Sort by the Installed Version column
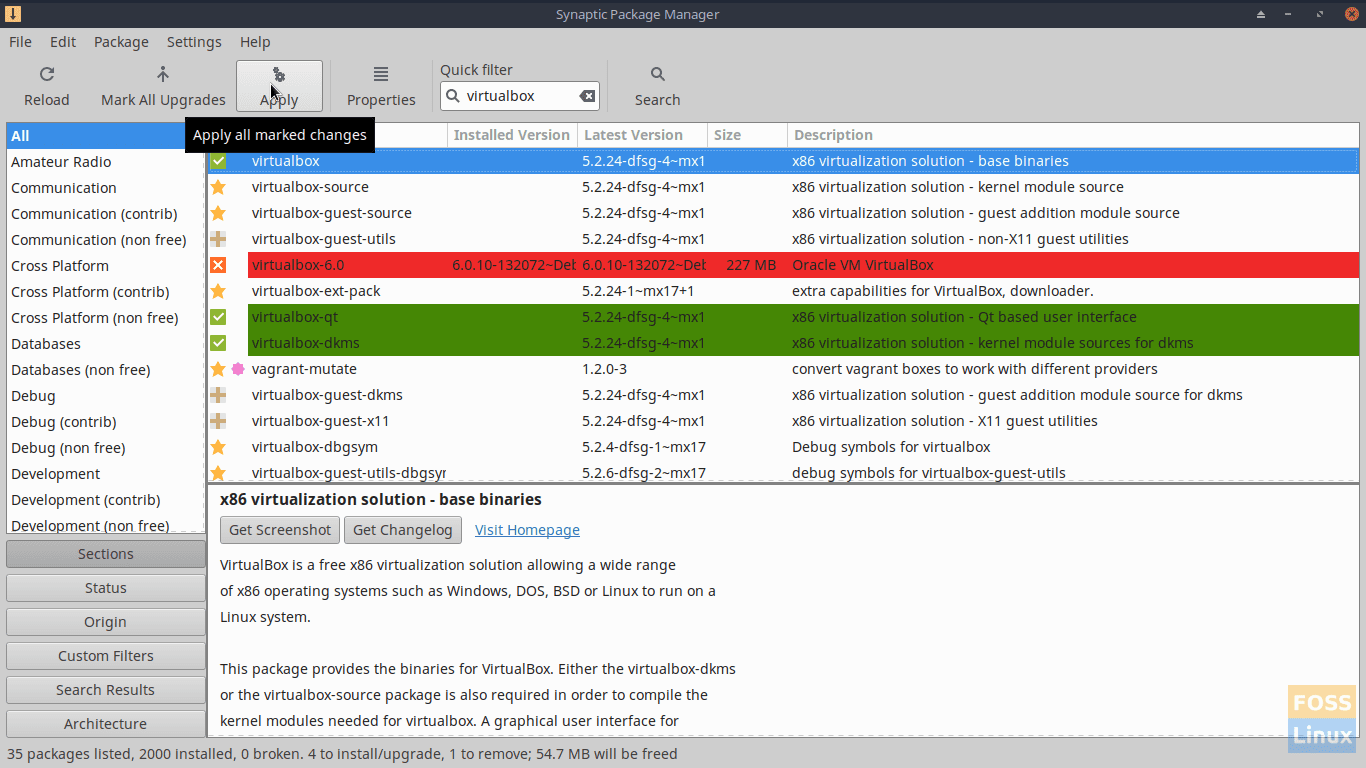 512,135
